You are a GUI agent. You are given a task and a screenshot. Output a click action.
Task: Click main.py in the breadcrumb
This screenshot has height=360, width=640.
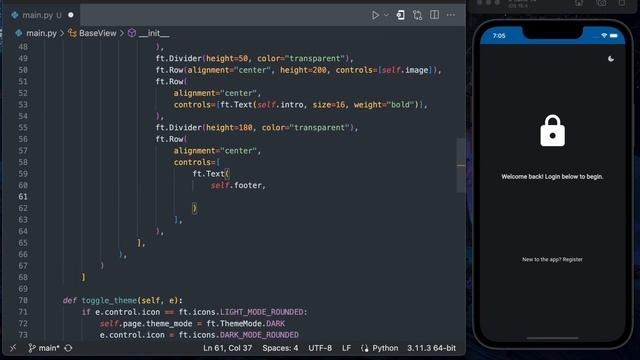click(x=41, y=33)
